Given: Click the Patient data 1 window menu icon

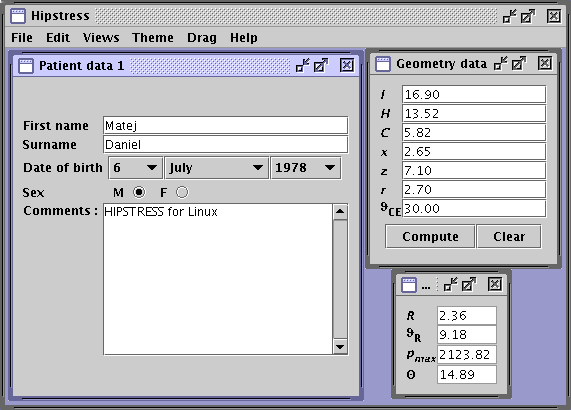Looking at the screenshot, I should [x=26, y=66].
